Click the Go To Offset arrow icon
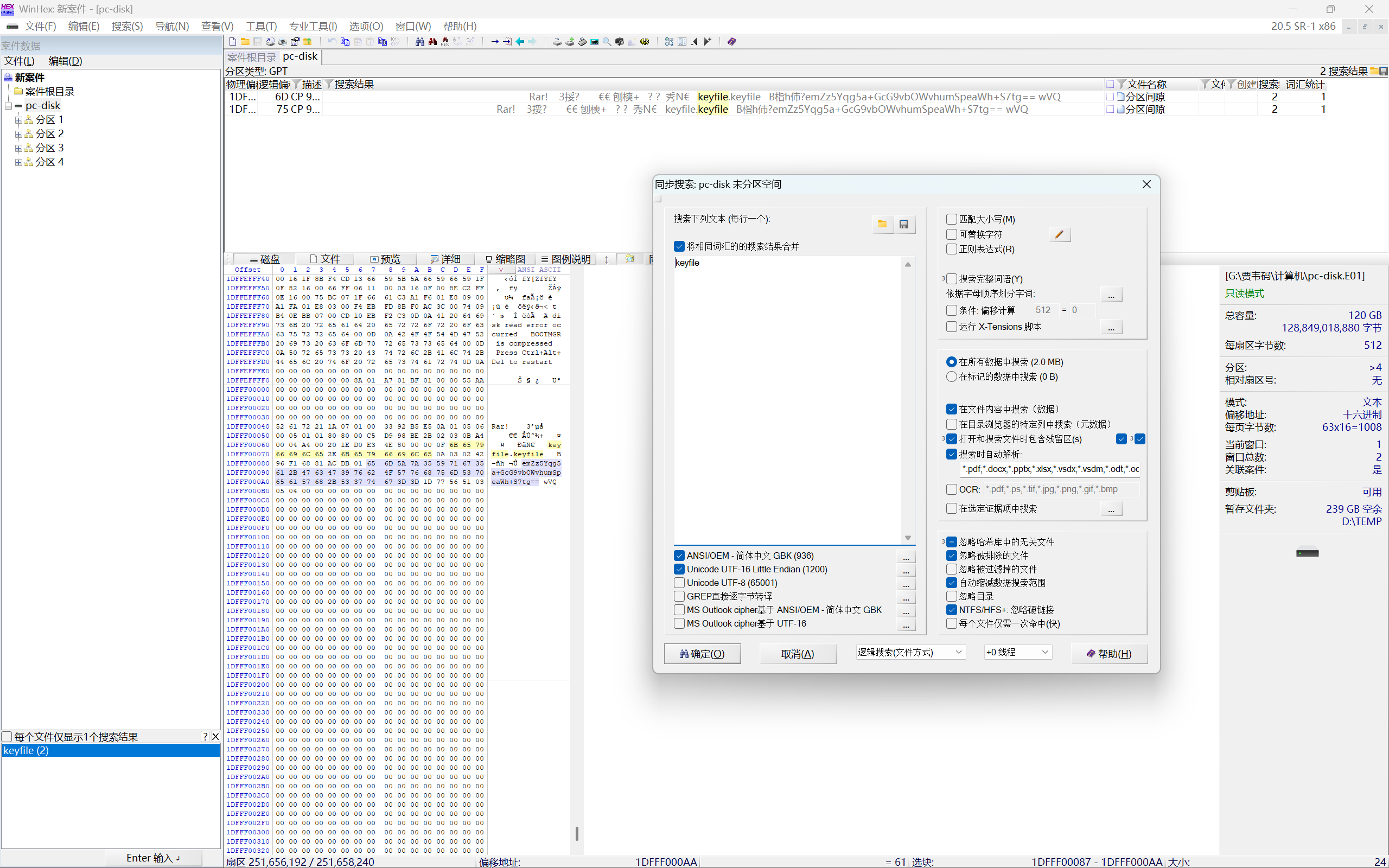 (x=495, y=41)
